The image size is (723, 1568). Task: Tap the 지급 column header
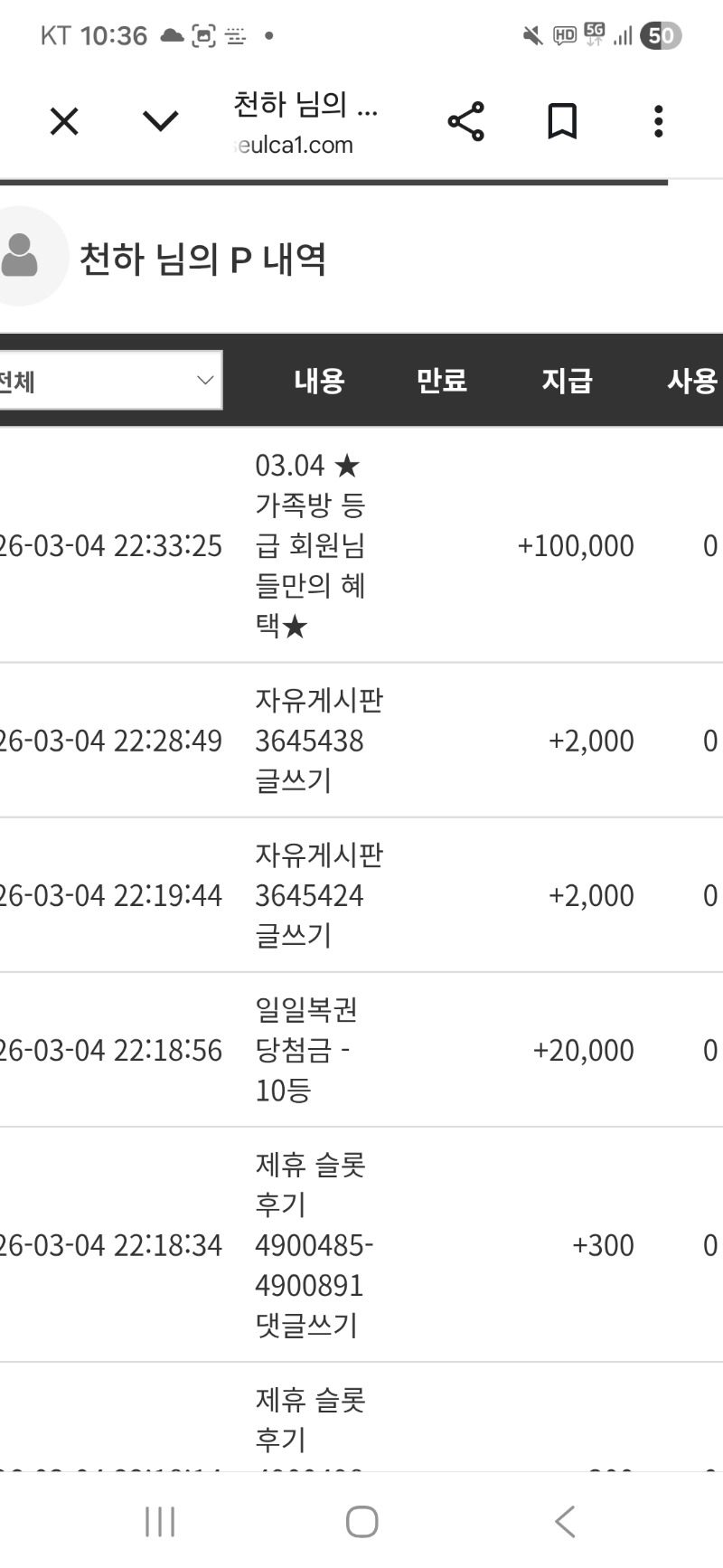(567, 381)
